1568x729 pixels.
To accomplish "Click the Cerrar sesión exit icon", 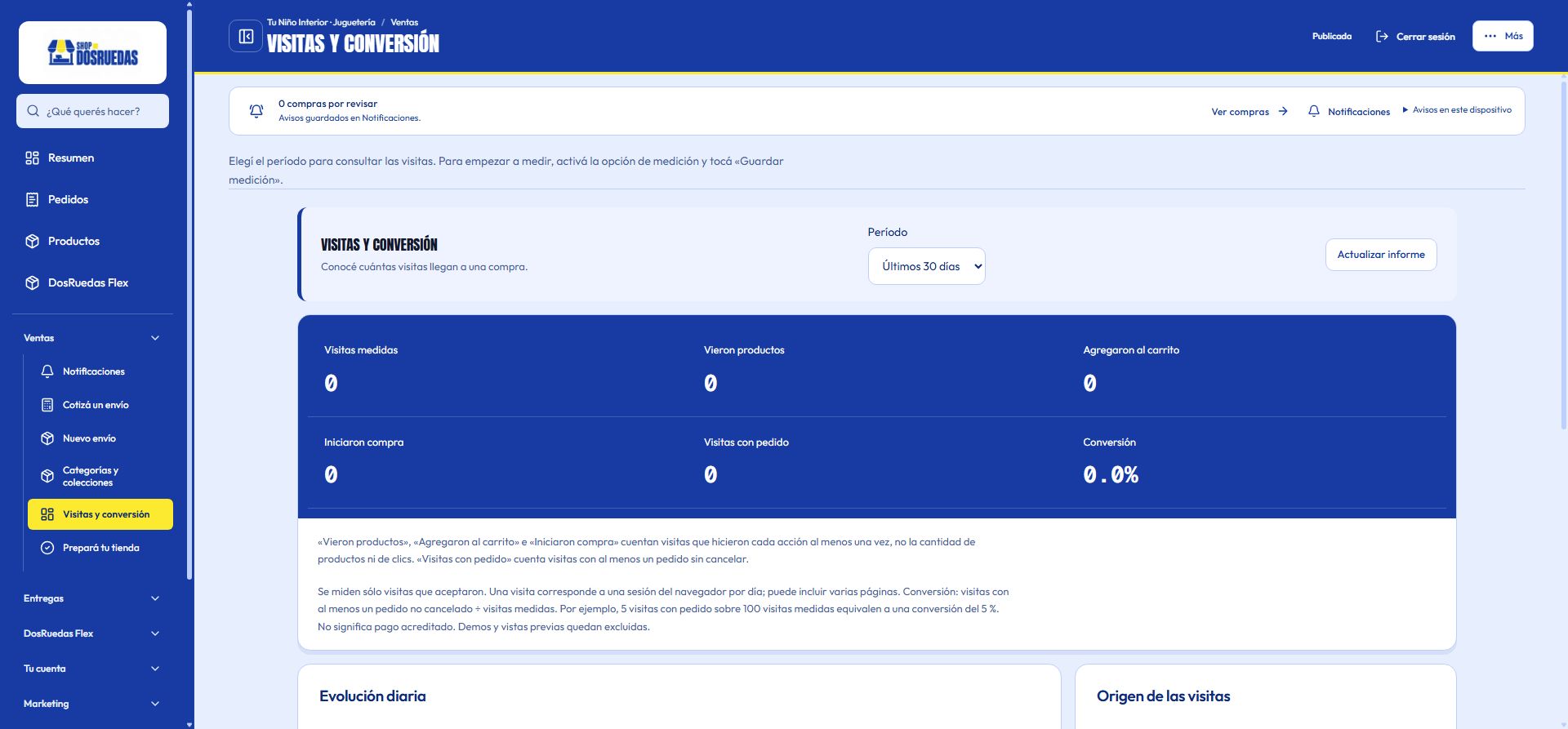I will click(1382, 37).
